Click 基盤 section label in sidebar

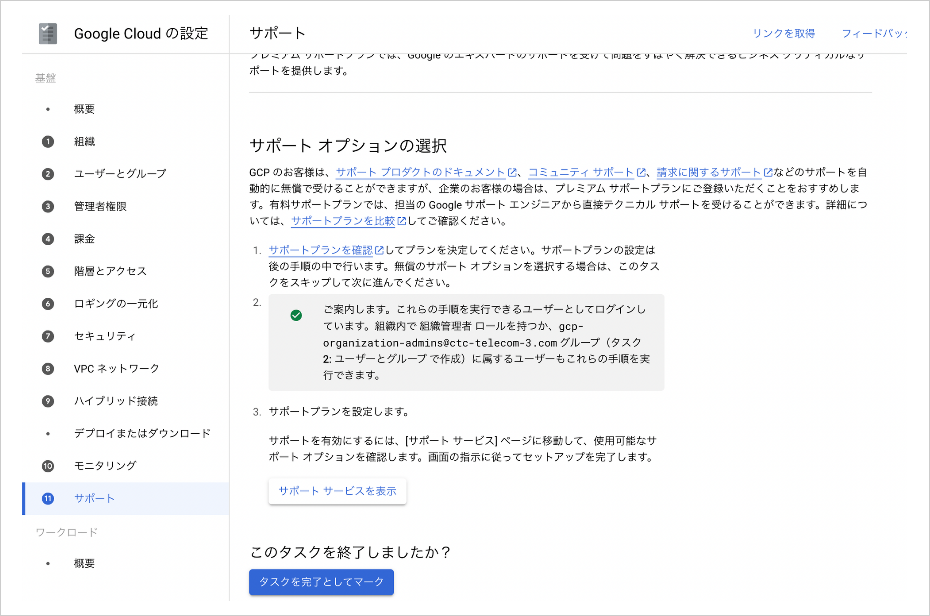[x=46, y=78]
